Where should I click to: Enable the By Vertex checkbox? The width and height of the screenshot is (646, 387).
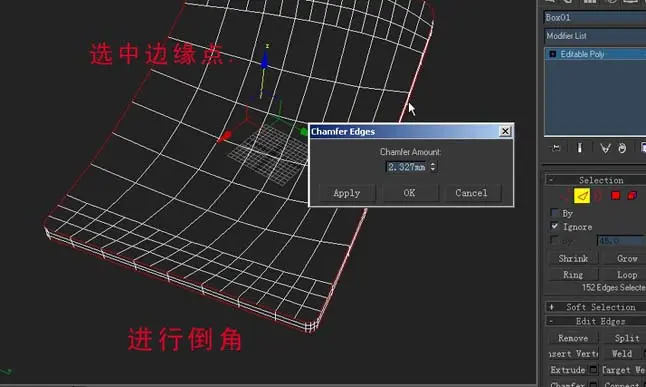pos(555,213)
